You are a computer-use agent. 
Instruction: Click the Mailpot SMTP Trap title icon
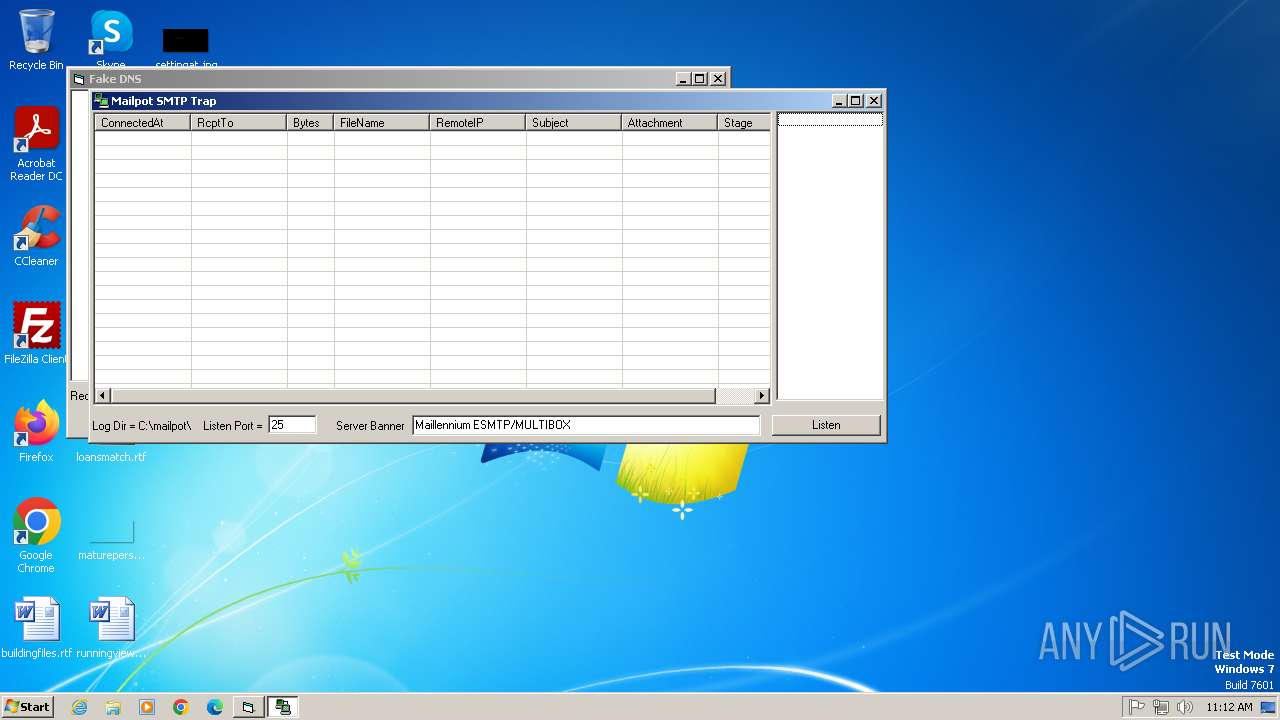point(100,101)
